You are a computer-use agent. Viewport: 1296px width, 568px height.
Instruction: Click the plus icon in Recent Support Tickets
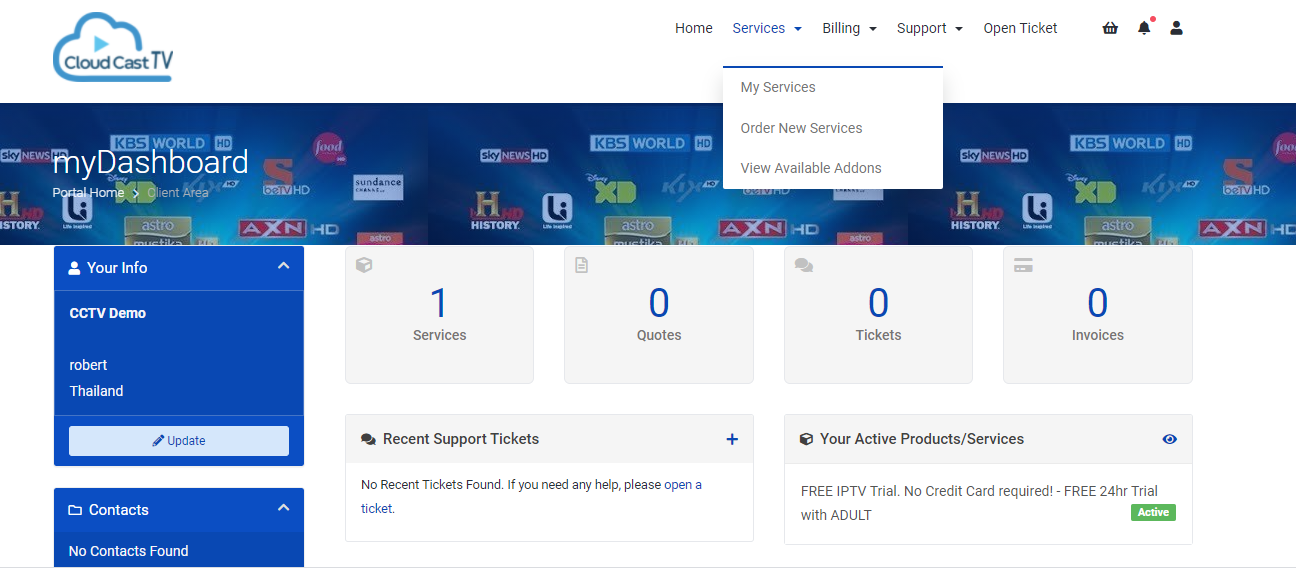click(x=732, y=439)
